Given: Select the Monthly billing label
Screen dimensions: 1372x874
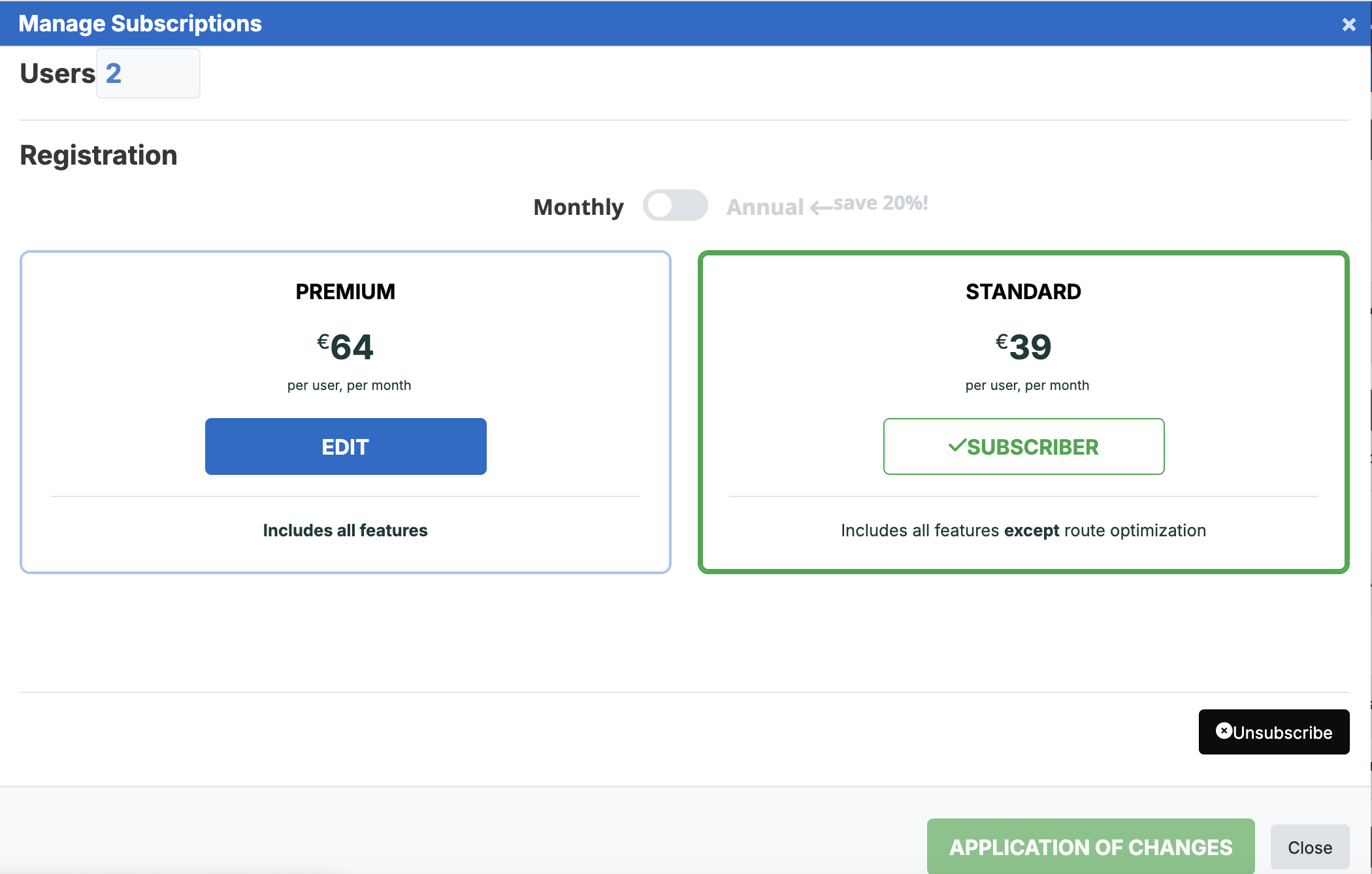Looking at the screenshot, I should tap(578, 207).
